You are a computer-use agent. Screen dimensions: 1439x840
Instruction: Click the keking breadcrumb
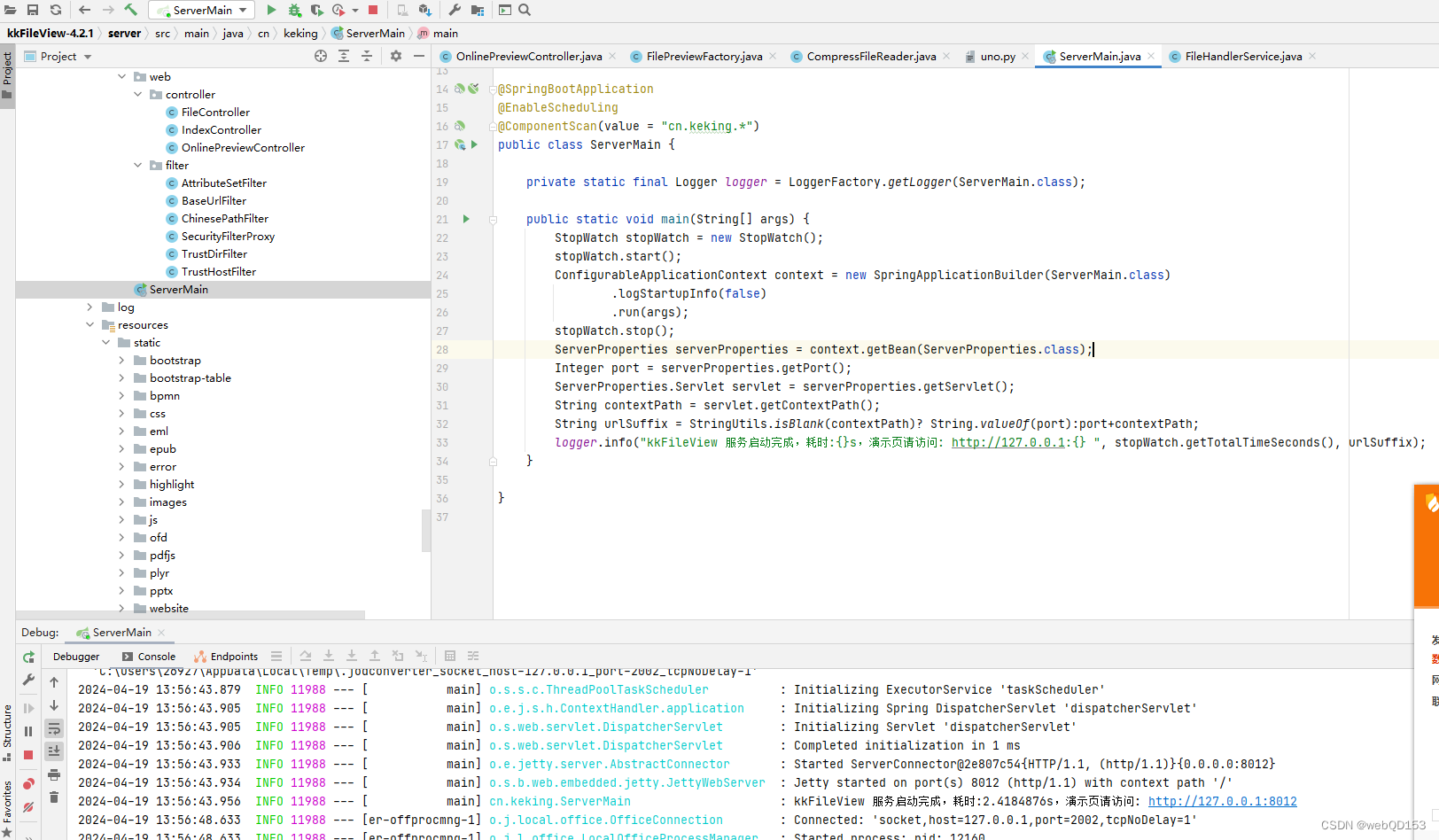(x=300, y=33)
